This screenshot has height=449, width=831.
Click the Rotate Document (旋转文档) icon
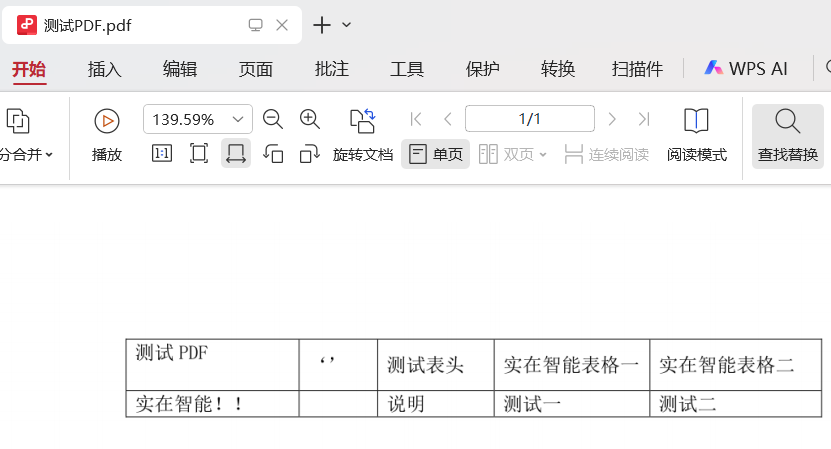point(362,121)
